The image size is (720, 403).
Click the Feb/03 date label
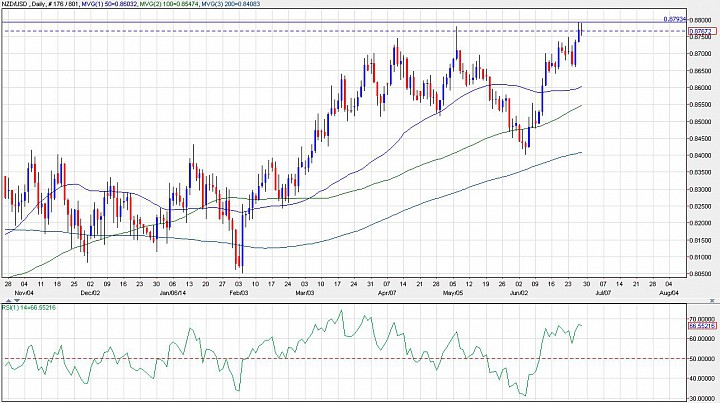pyautogui.click(x=239, y=292)
